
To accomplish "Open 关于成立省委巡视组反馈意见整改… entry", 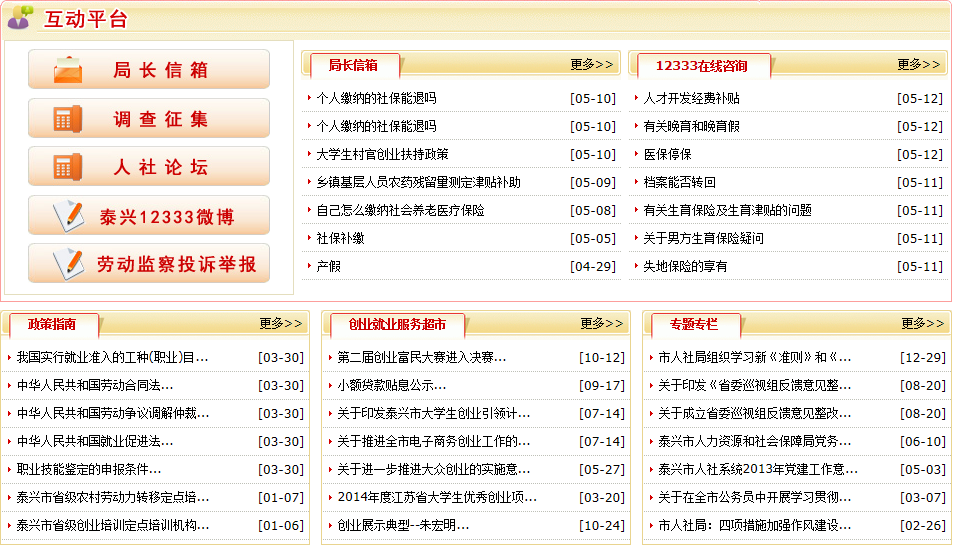I will 754,414.
